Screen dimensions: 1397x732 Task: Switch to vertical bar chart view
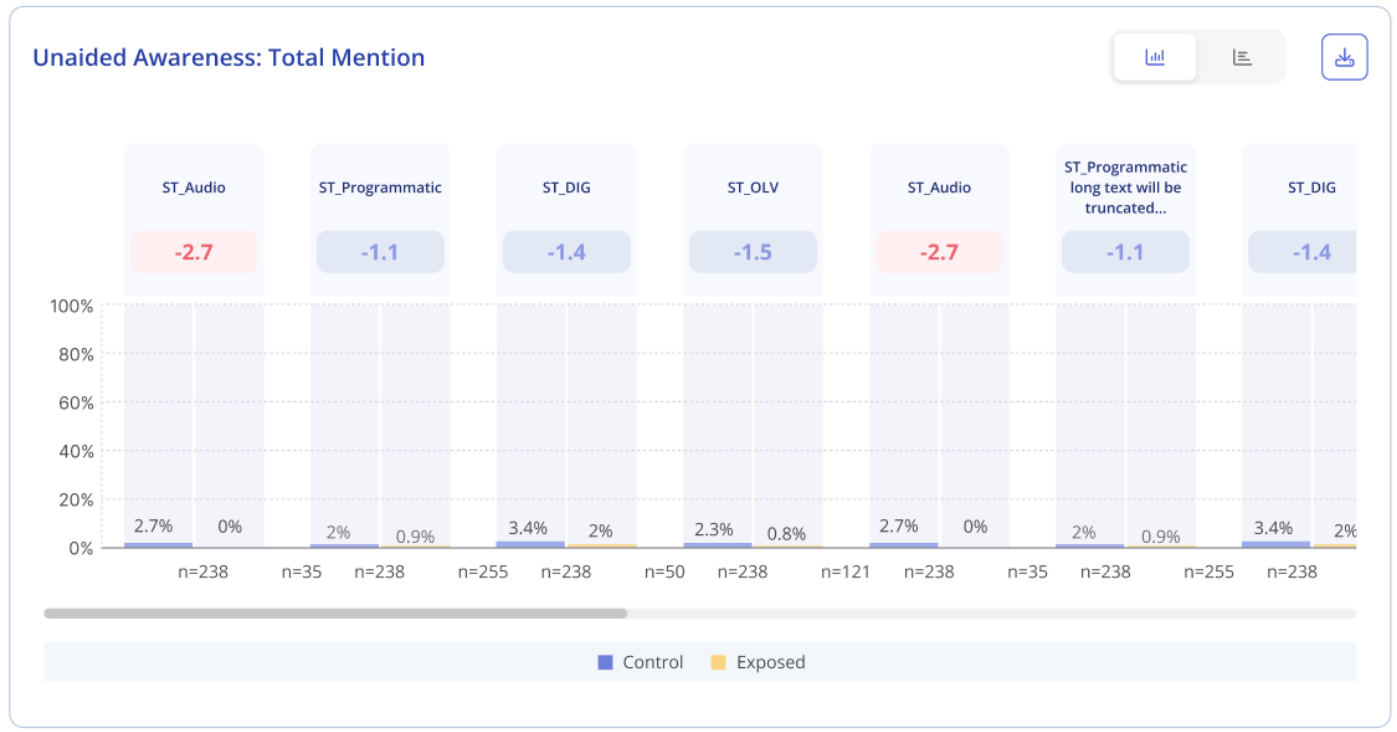pos(1155,57)
